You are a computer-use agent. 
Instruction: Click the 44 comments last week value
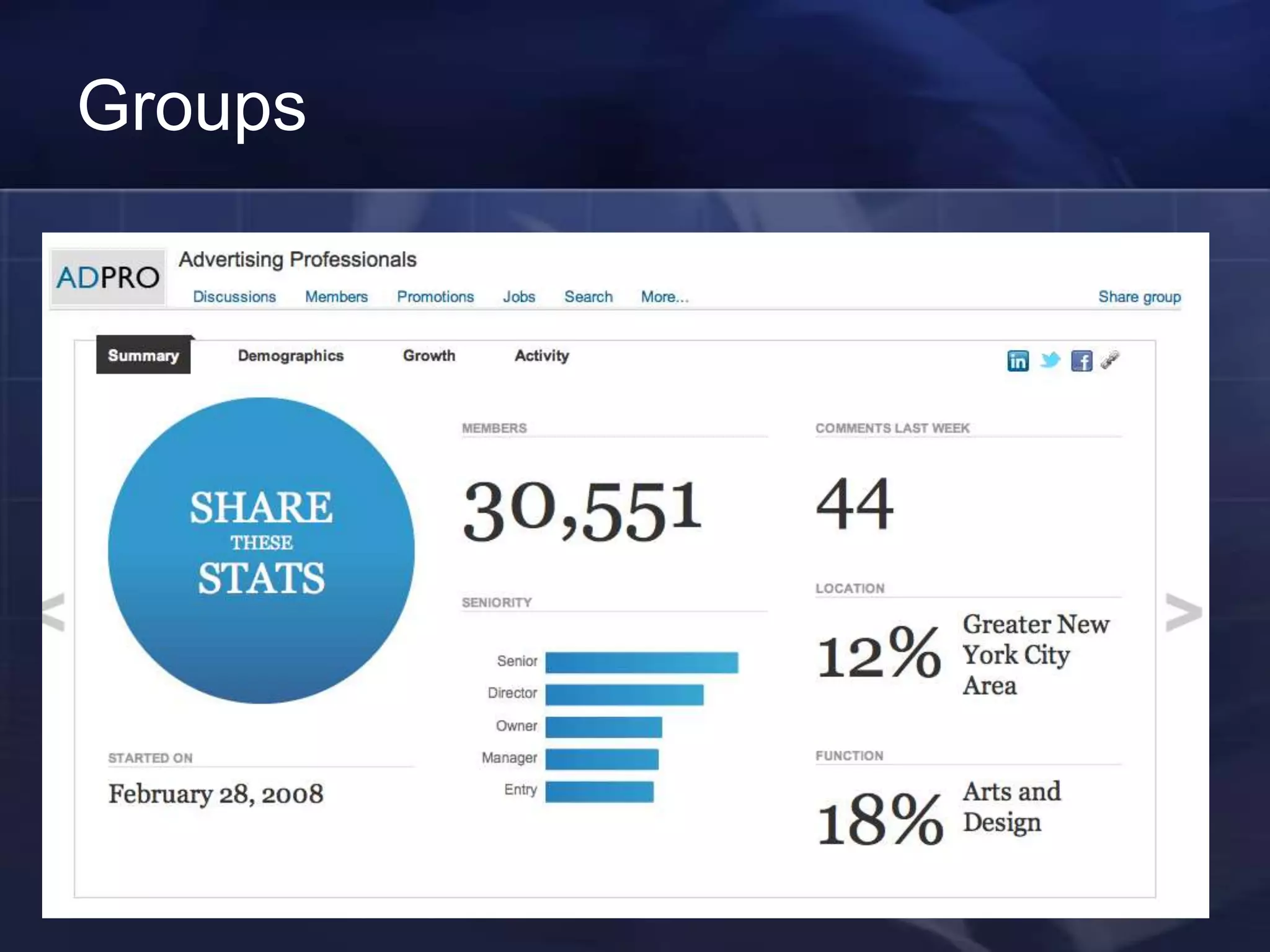[x=855, y=503]
